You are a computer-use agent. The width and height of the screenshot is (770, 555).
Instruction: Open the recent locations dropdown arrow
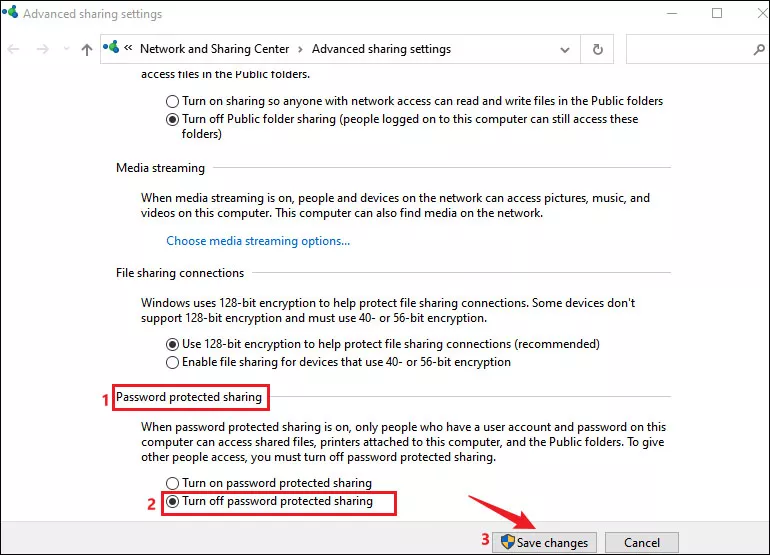(x=66, y=49)
